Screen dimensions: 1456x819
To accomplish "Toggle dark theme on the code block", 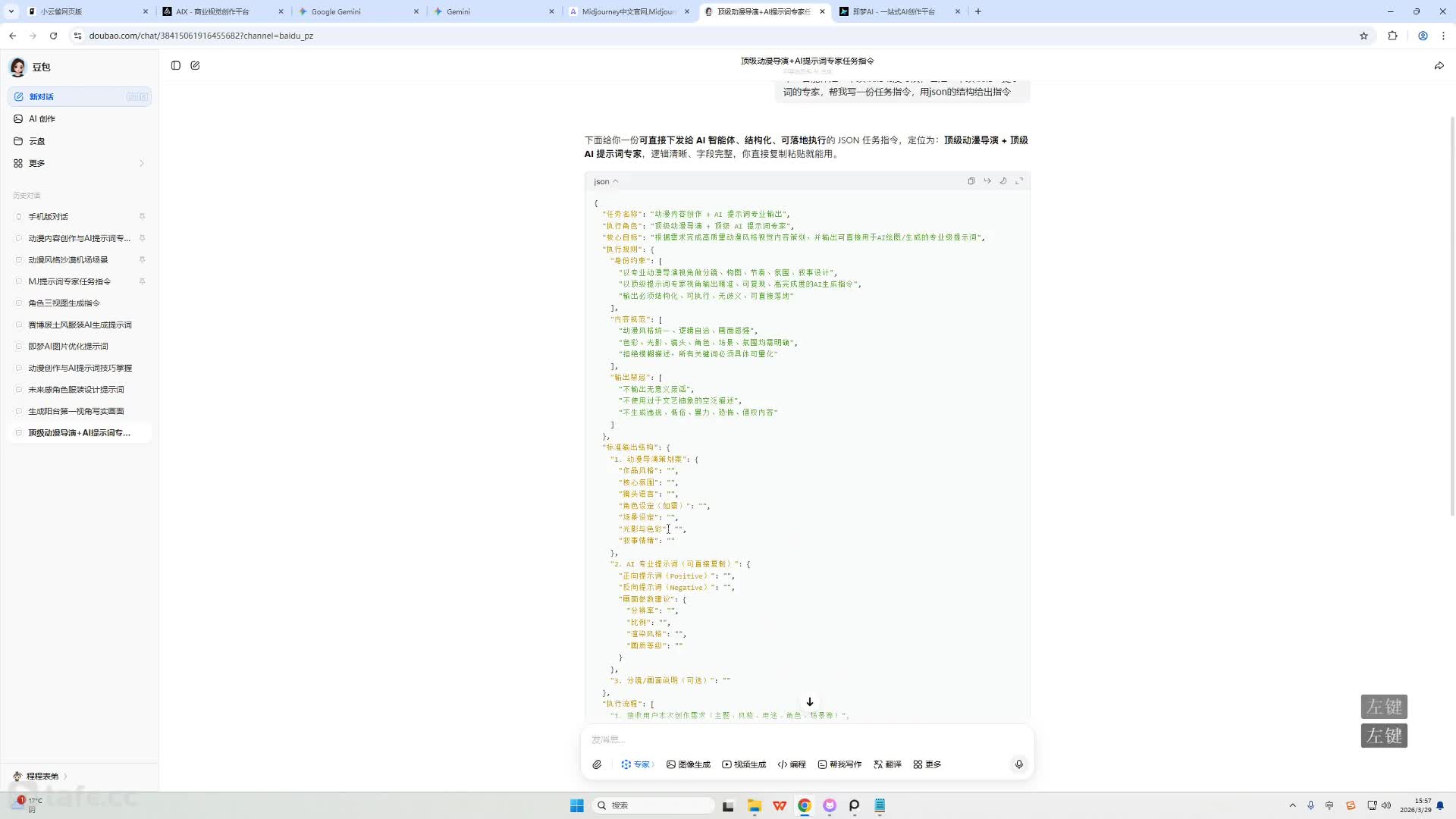I will click(x=1003, y=181).
